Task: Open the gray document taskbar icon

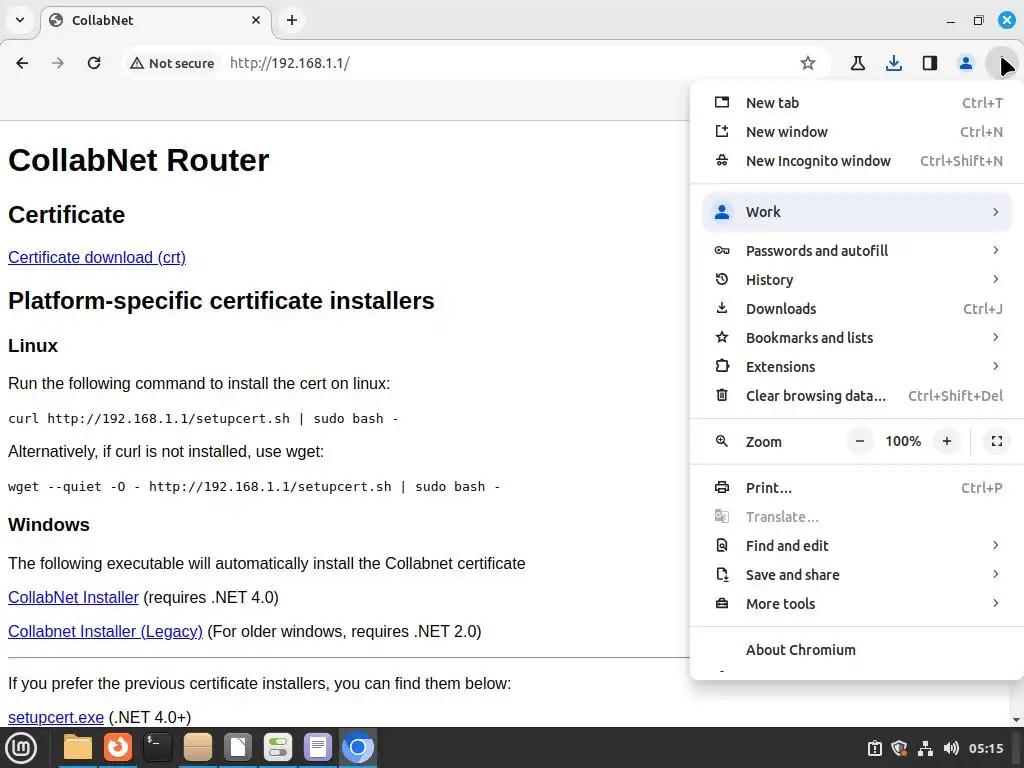Action: tap(238, 747)
